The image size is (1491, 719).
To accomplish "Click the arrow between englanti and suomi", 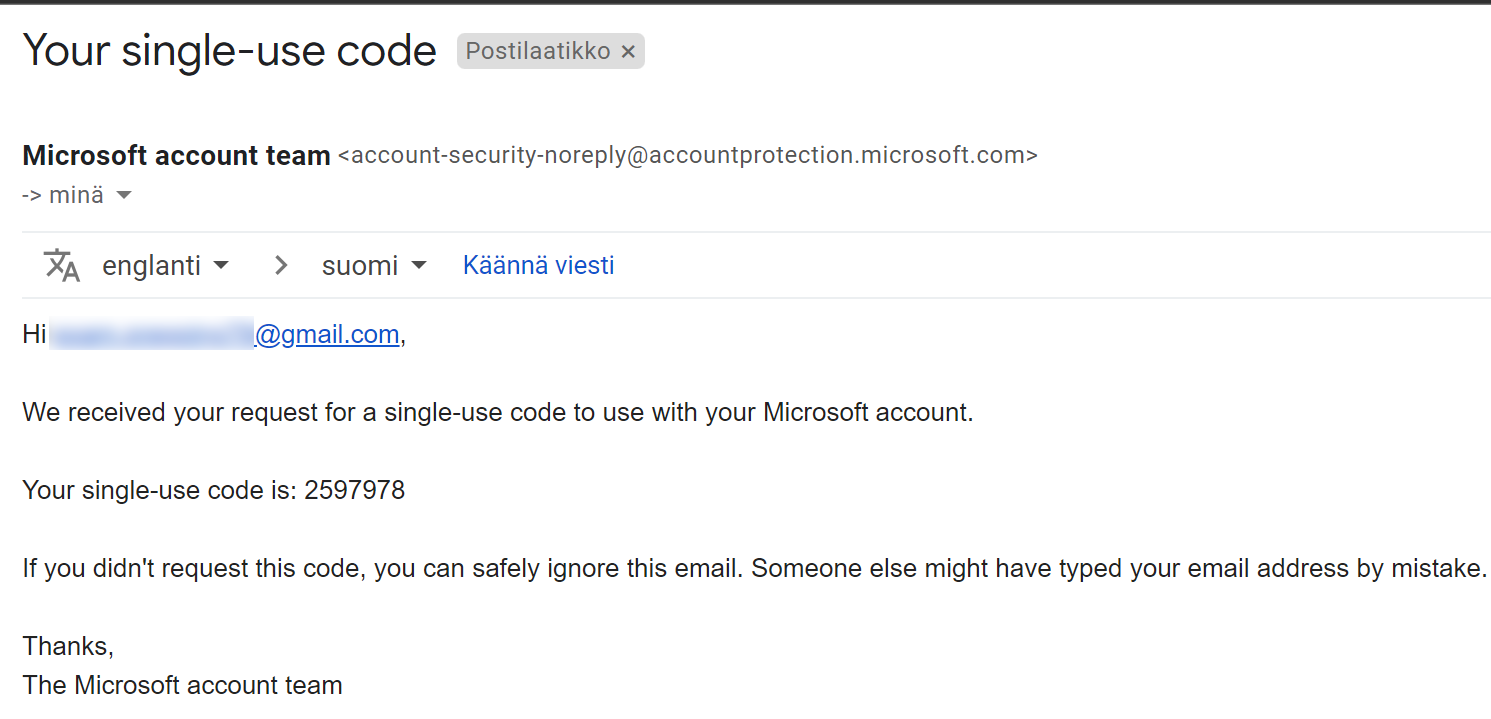I will coord(281,265).
